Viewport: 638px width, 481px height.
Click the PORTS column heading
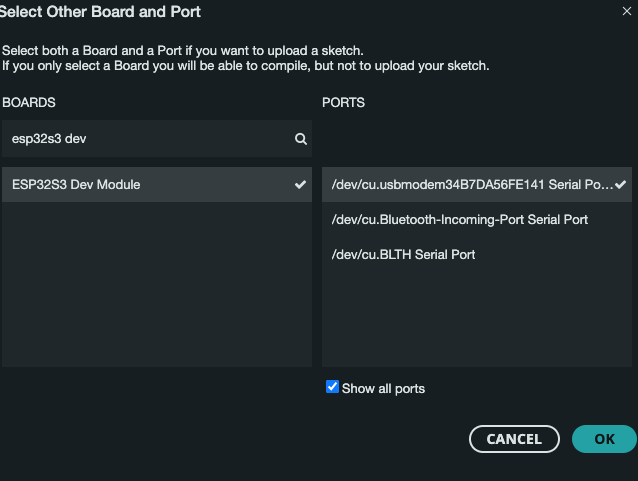(x=343, y=103)
